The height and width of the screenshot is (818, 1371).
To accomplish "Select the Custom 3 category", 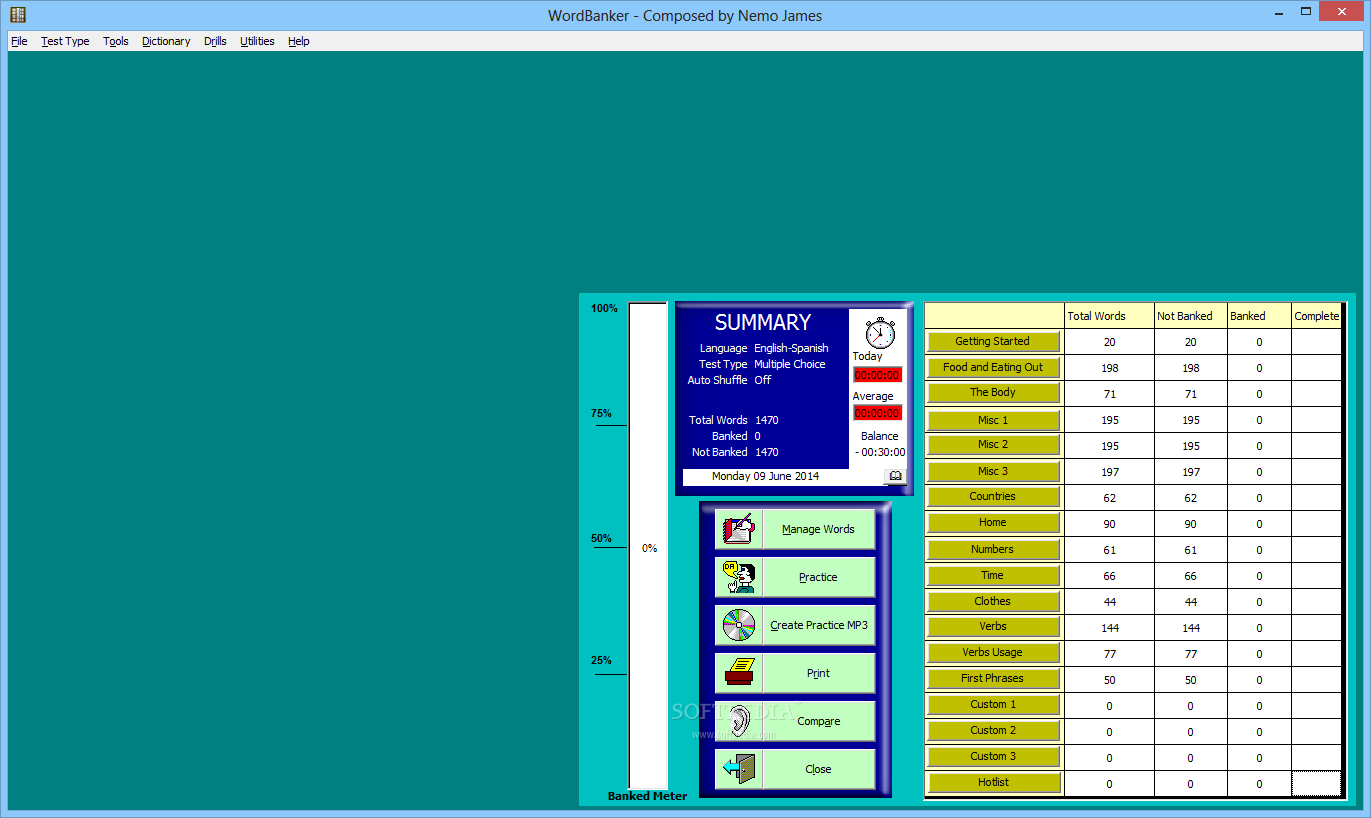I will click(x=993, y=757).
